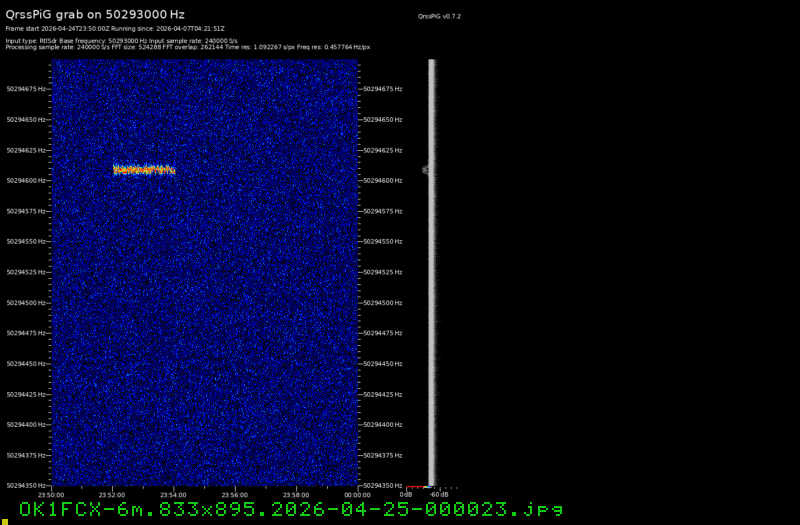Click the QrssPiG grab title text
800x525 pixels.
(80, 16)
